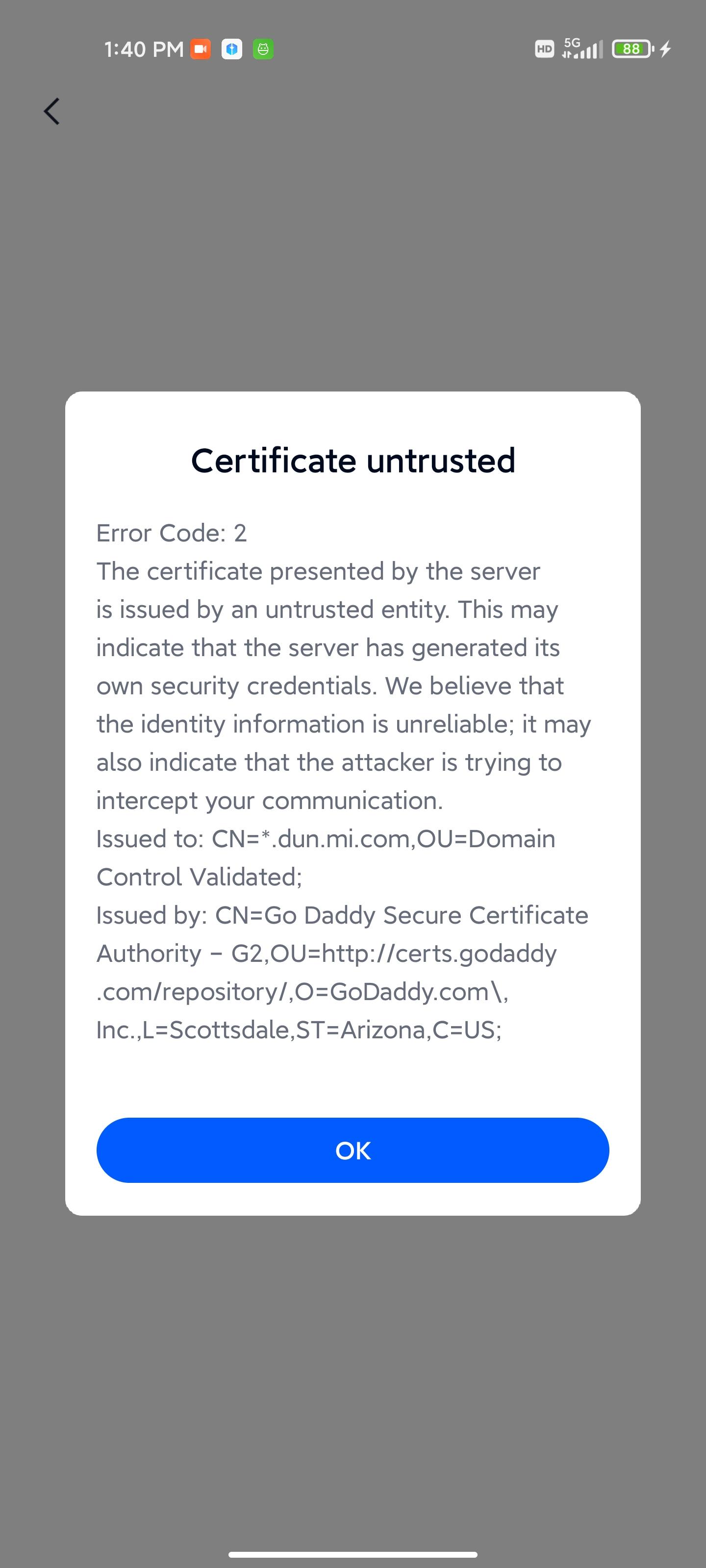Tap the home gesture bar
706x1568 pixels.
click(x=353, y=1554)
